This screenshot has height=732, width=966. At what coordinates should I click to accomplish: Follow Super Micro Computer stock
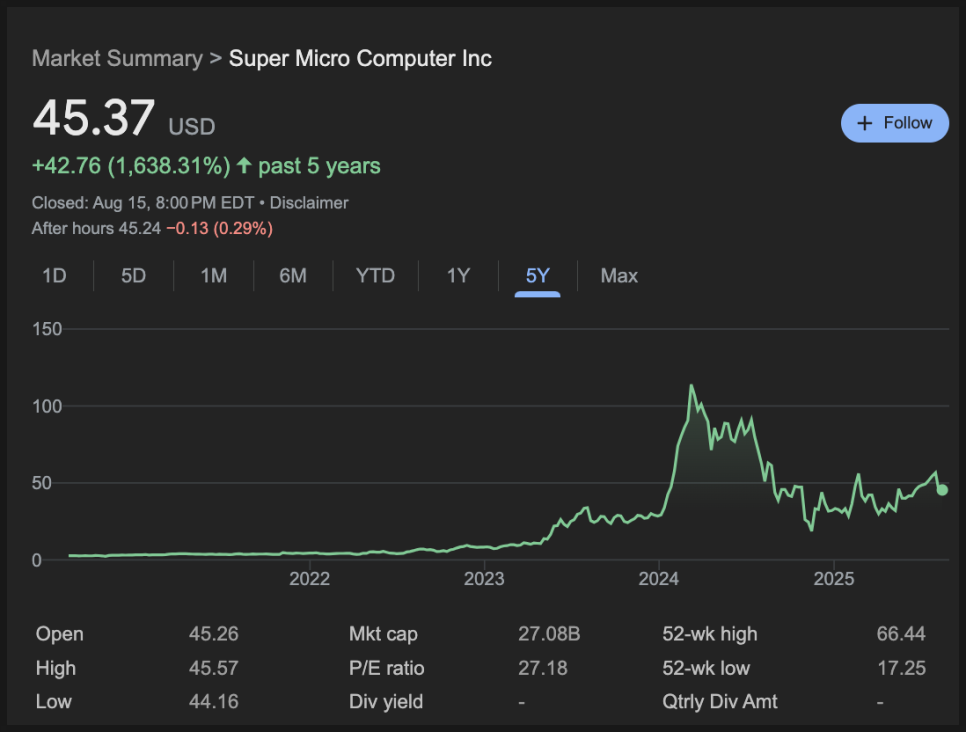[x=895, y=123]
